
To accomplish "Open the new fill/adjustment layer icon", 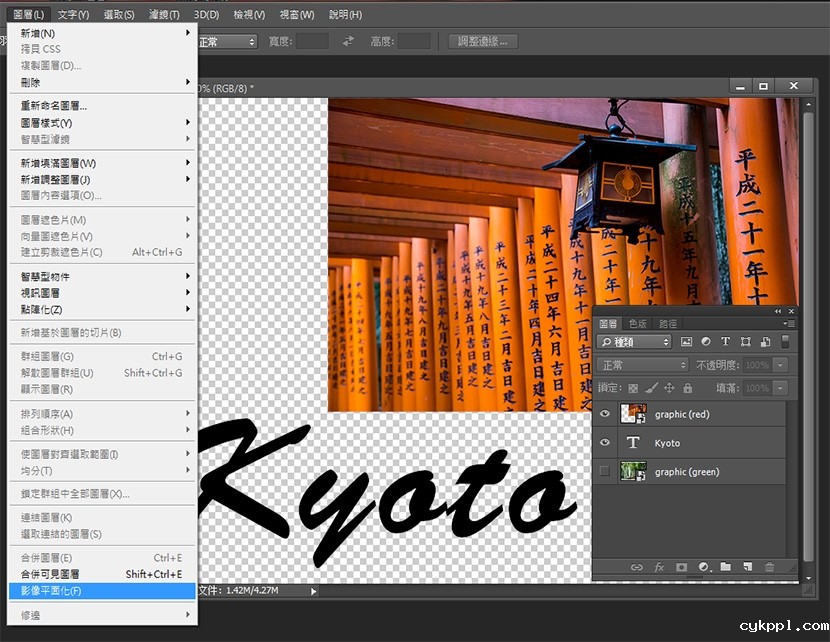I will (704, 567).
